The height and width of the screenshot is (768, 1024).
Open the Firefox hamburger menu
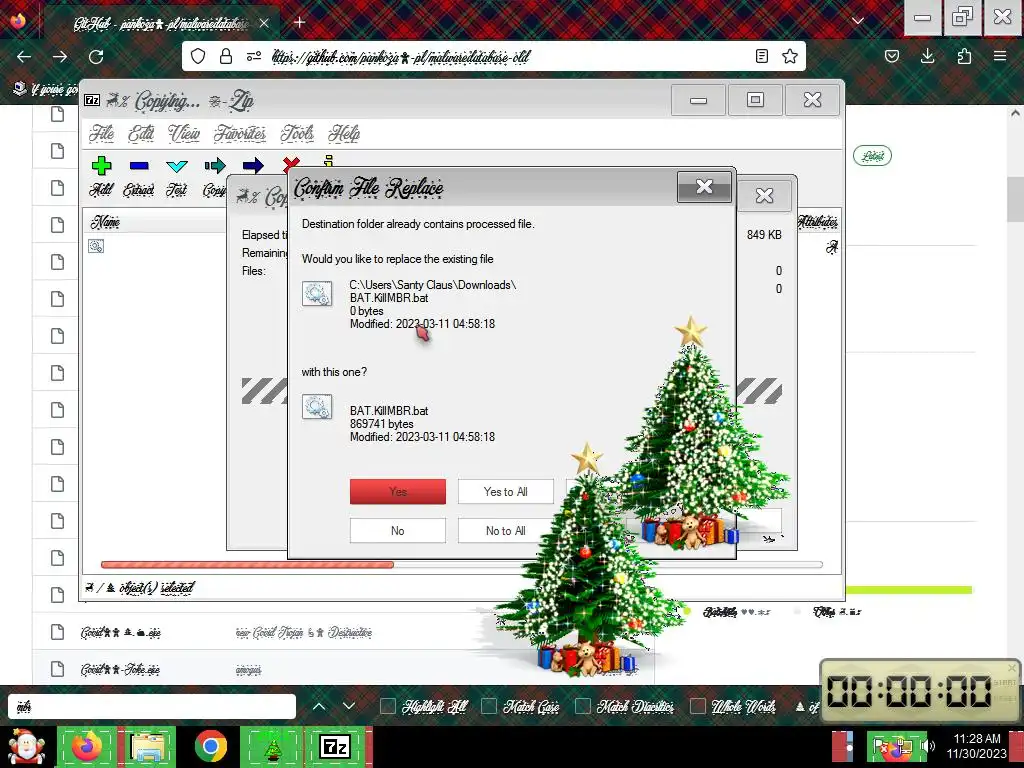(1000, 56)
